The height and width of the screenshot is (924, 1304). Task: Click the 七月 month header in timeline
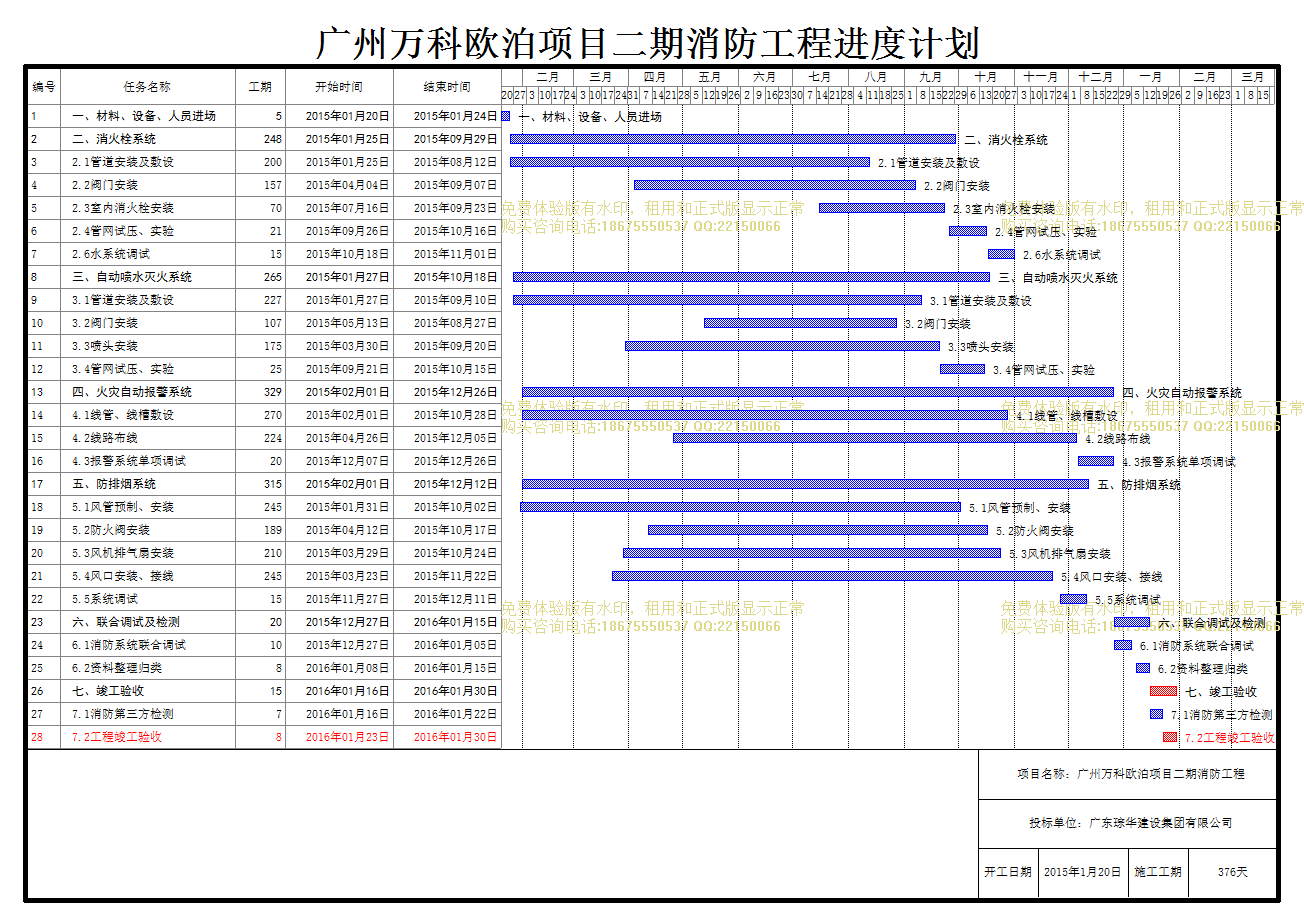point(819,77)
